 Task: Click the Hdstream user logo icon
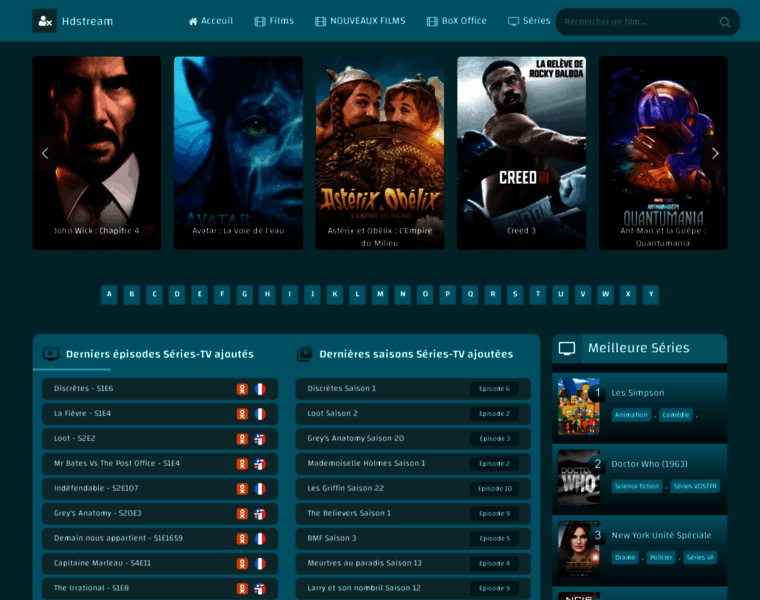pos(45,21)
